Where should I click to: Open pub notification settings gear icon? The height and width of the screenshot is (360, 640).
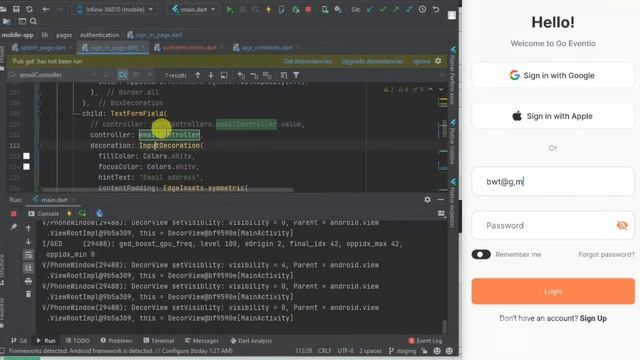point(438,61)
